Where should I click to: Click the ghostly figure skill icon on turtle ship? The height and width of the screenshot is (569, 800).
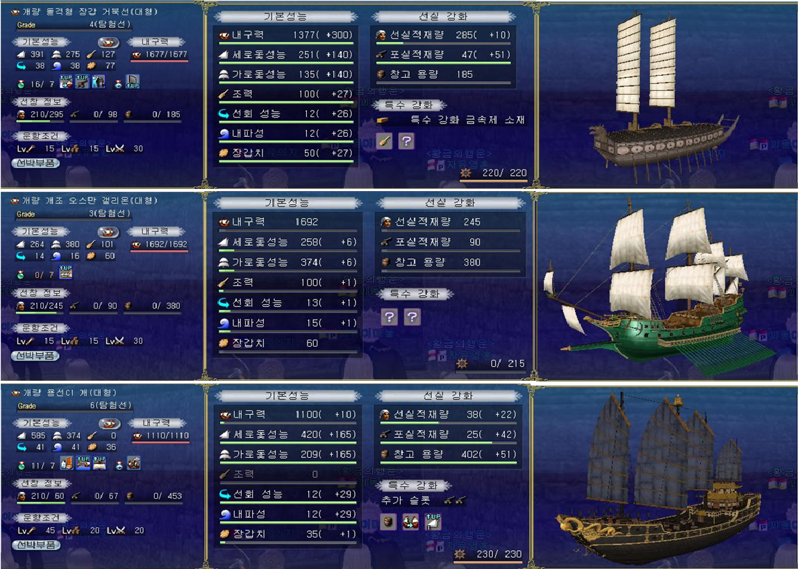[x=98, y=81]
